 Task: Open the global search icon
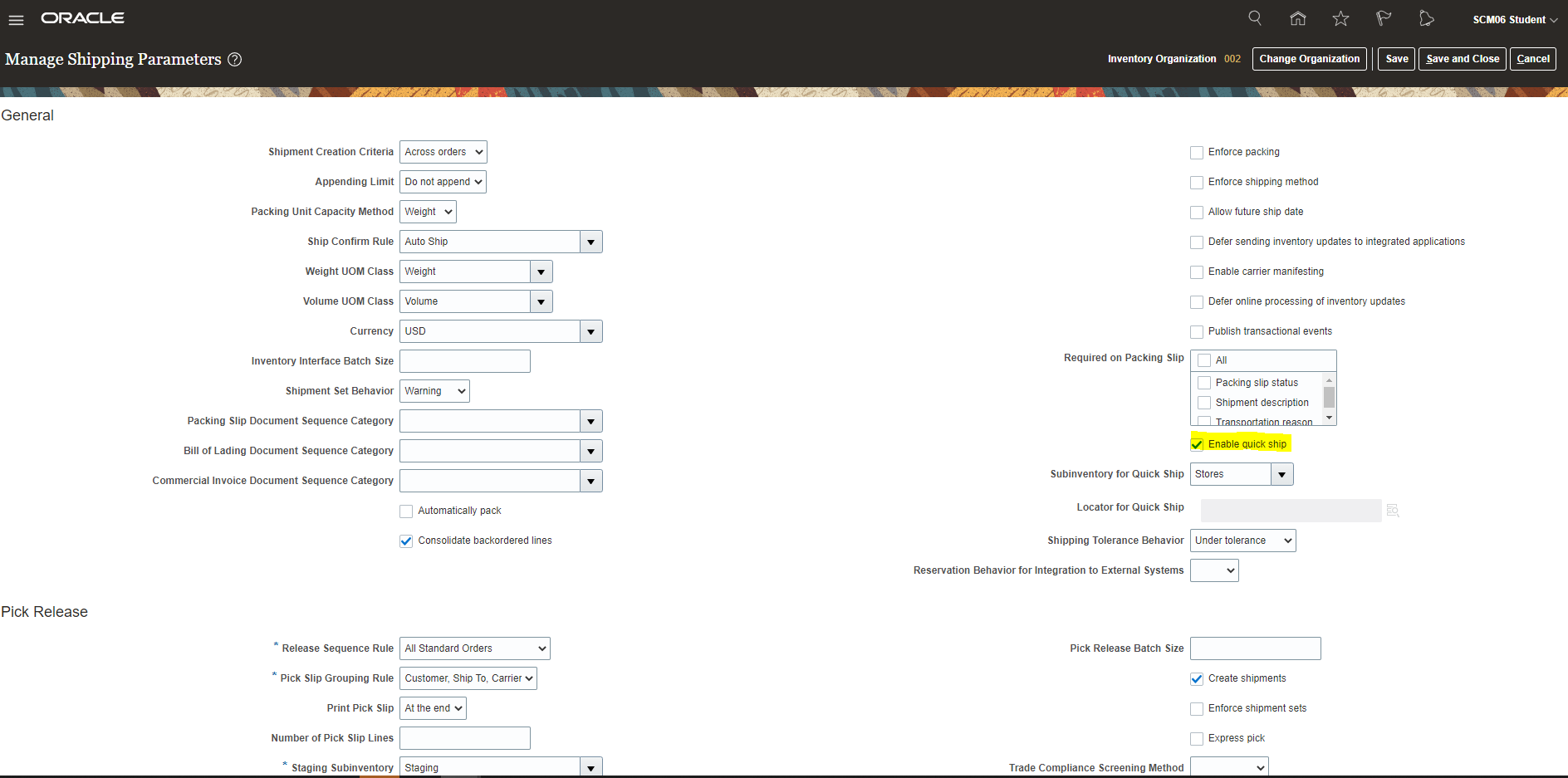[1255, 17]
